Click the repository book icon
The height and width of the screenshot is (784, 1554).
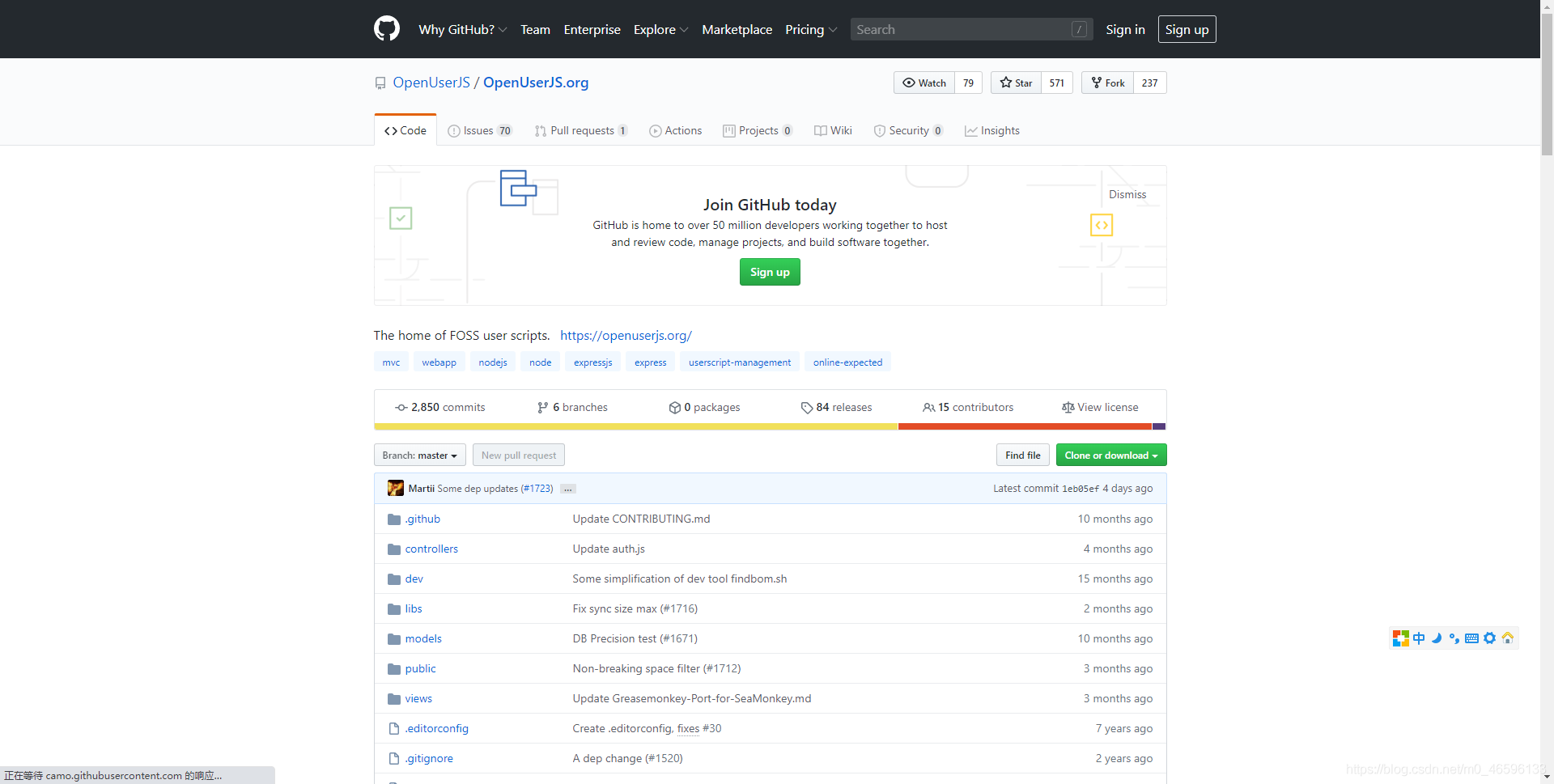coord(380,83)
